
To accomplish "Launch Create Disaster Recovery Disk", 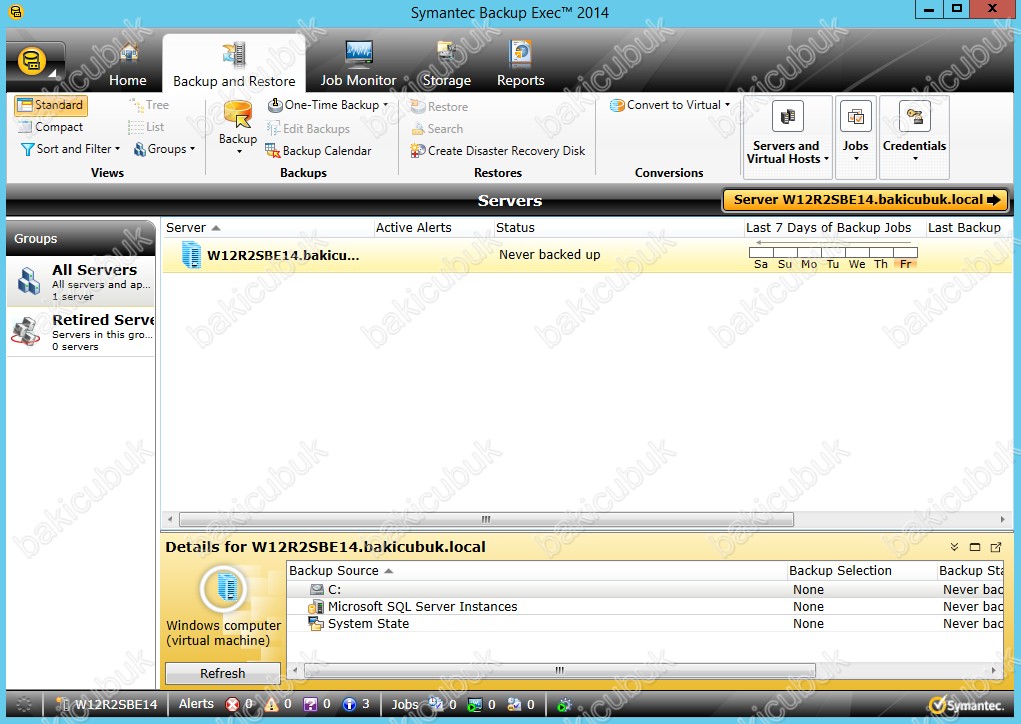I will [497, 151].
